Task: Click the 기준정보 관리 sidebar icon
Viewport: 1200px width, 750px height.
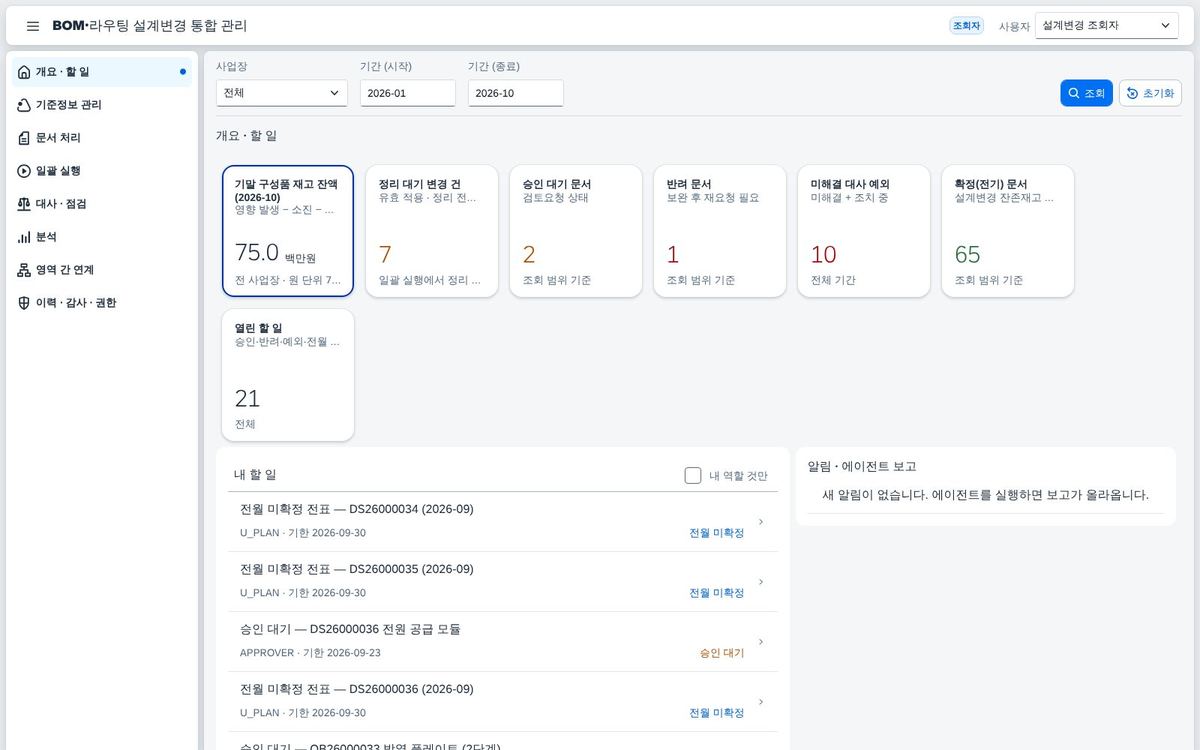Action: coord(24,105)
